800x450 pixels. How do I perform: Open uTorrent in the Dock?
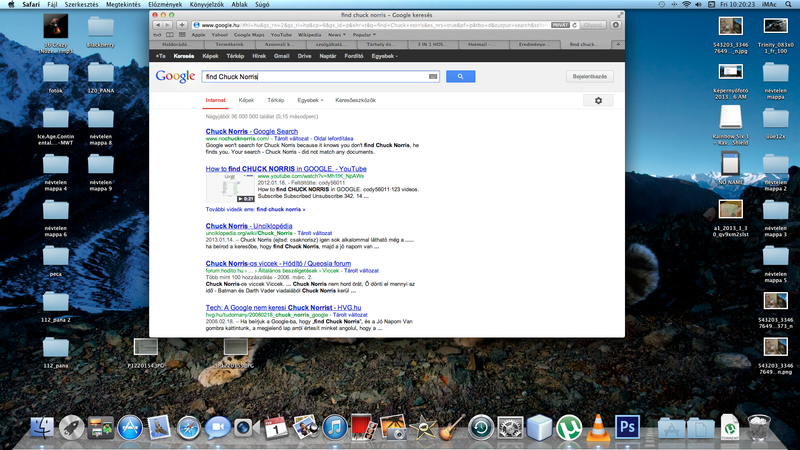tap(569, 427)
